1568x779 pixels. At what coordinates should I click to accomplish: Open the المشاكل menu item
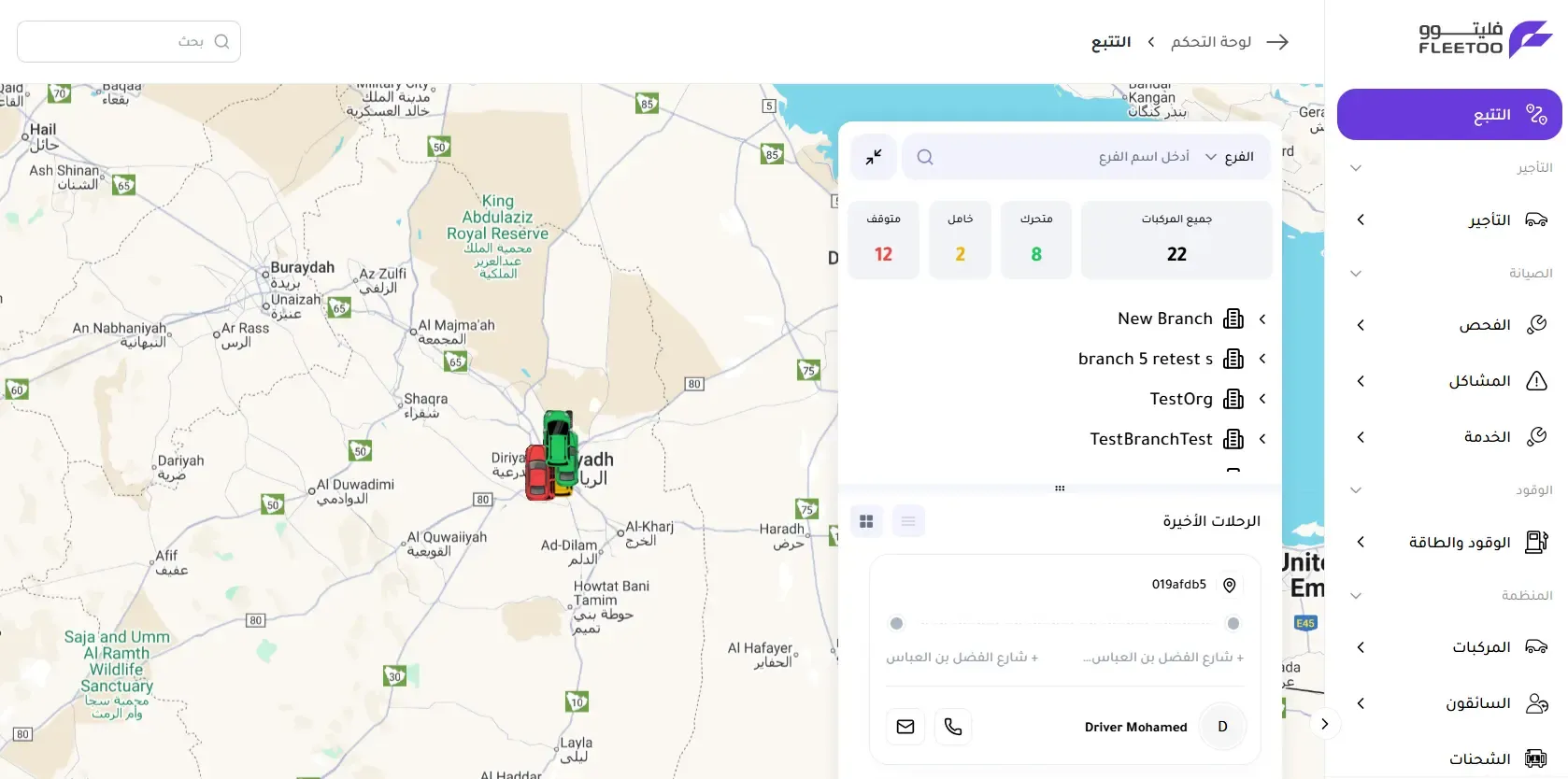[x=1449, y=381]
